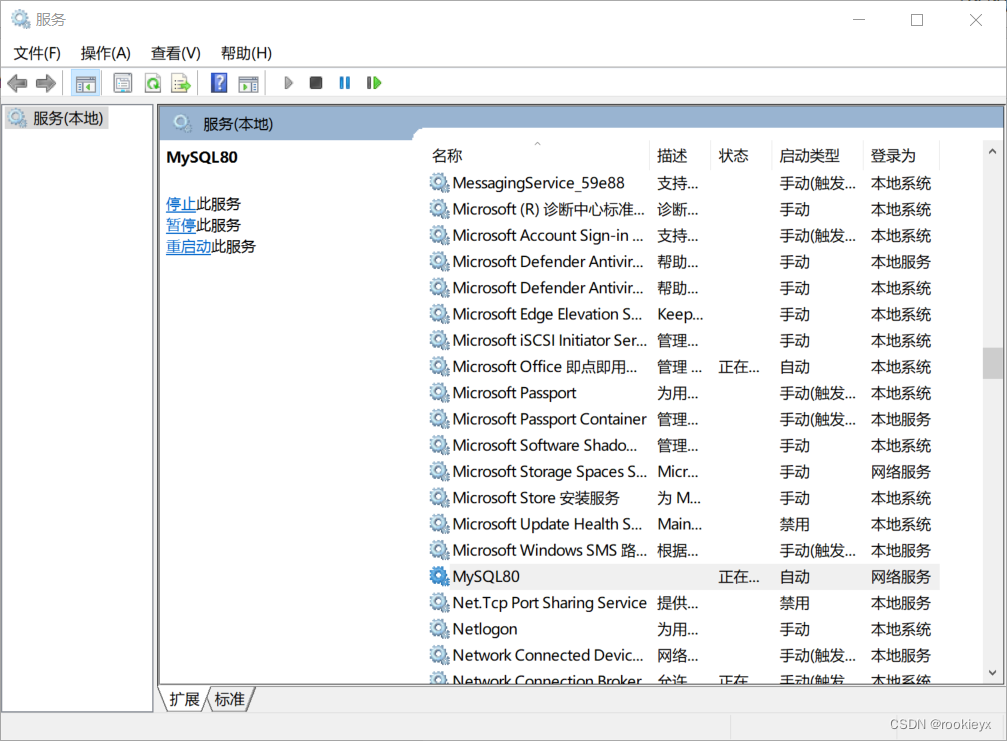1007x741 pixels.
Task: Open the 查看(V) menu
Action: point(175,53)
